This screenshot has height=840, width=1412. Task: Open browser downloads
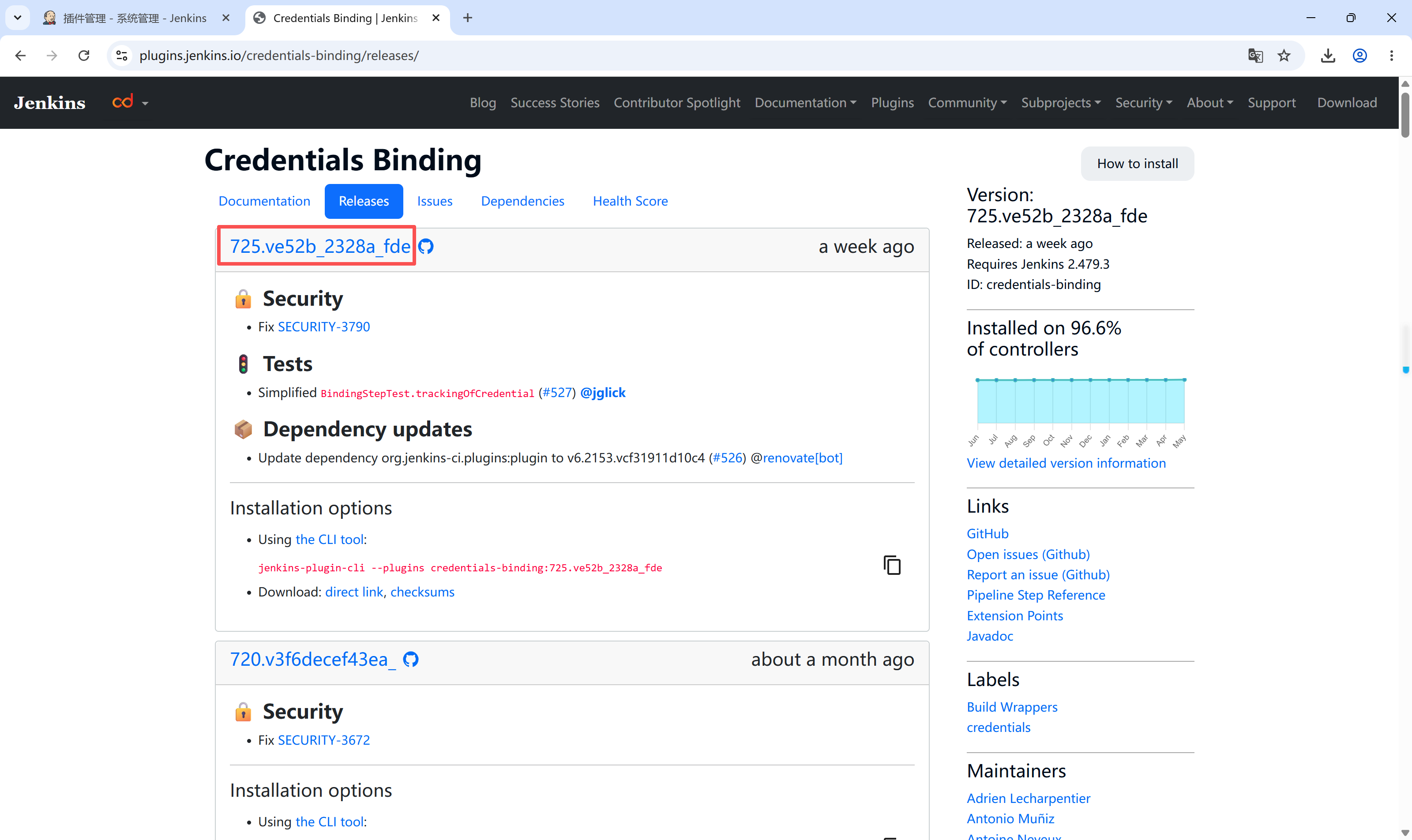click(1328, 56)
